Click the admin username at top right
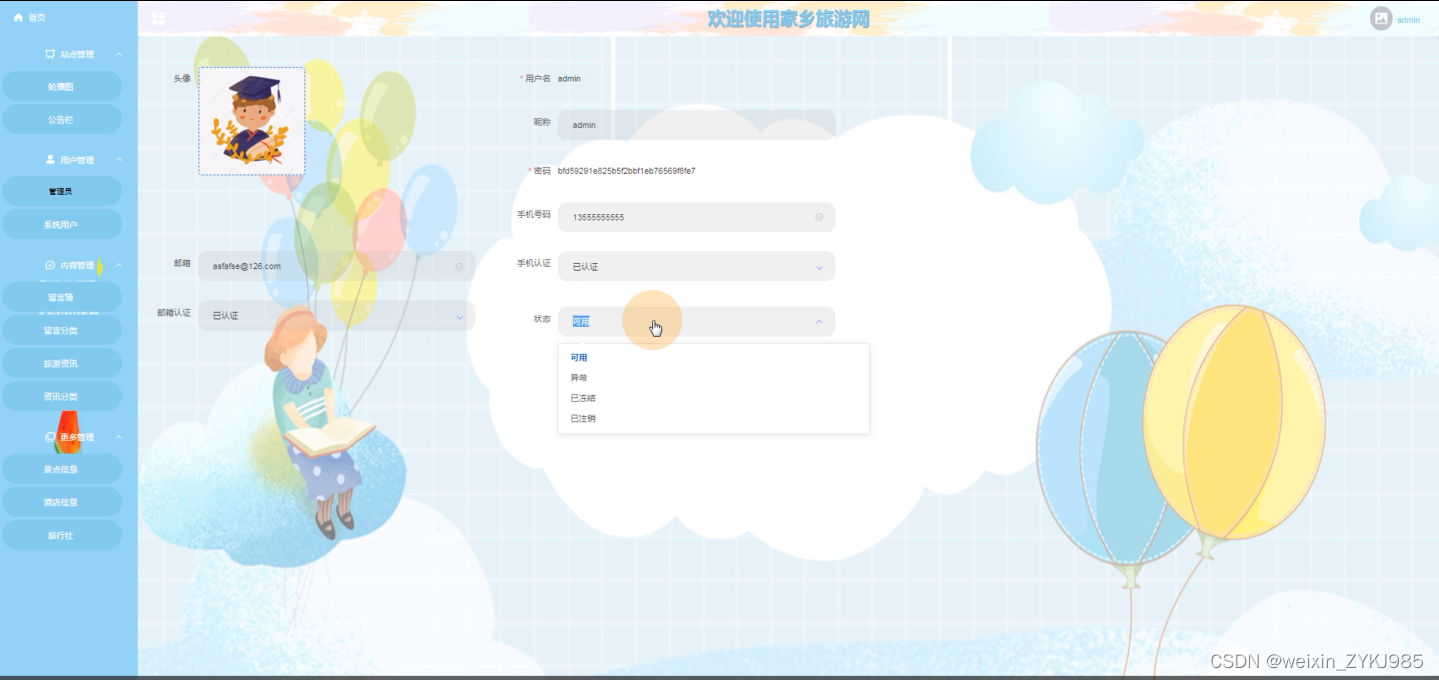Viewport: 1439px width, 680px height. tap(1408, 20)
